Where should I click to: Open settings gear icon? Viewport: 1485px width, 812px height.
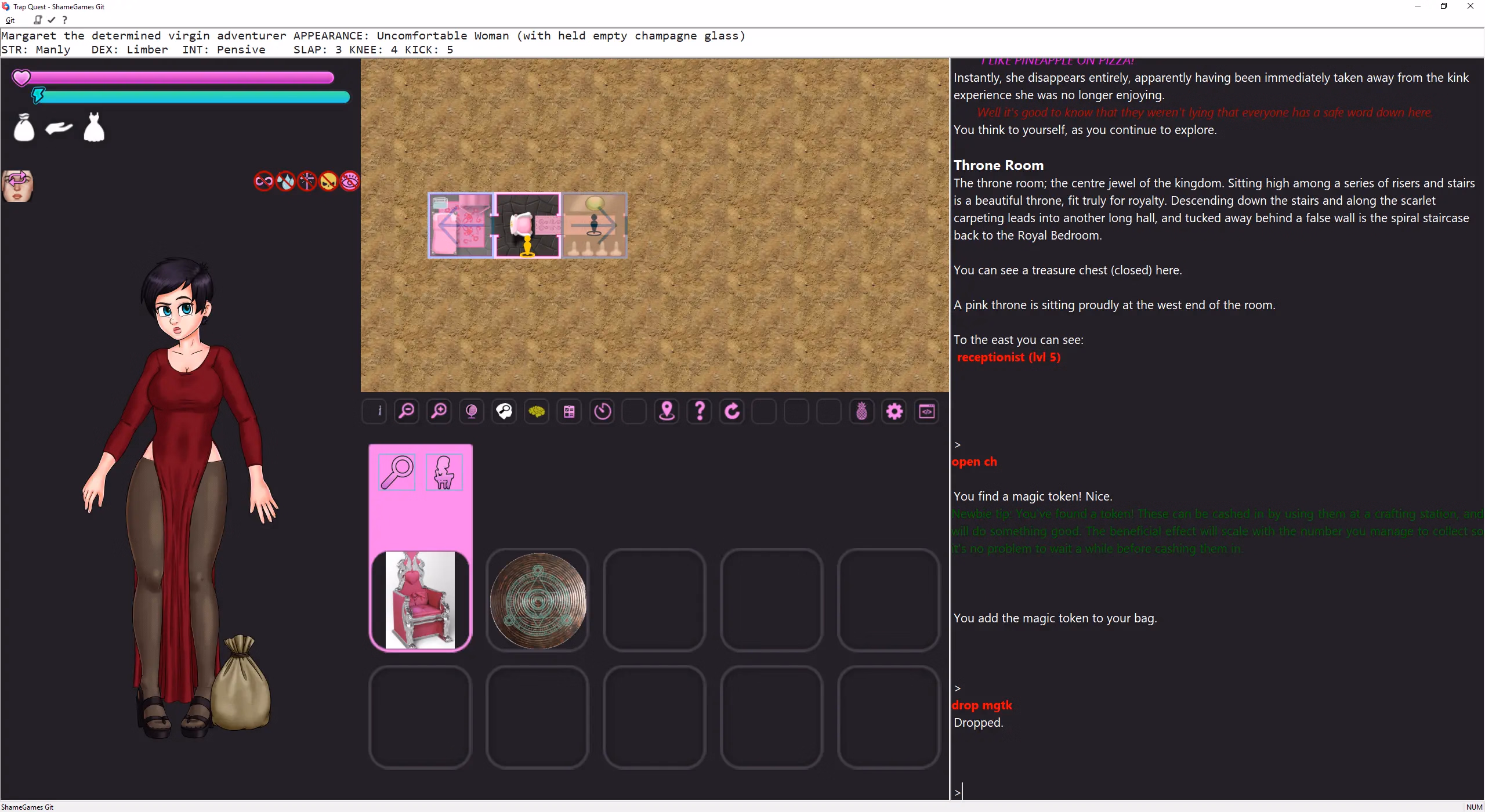point(894,411)
